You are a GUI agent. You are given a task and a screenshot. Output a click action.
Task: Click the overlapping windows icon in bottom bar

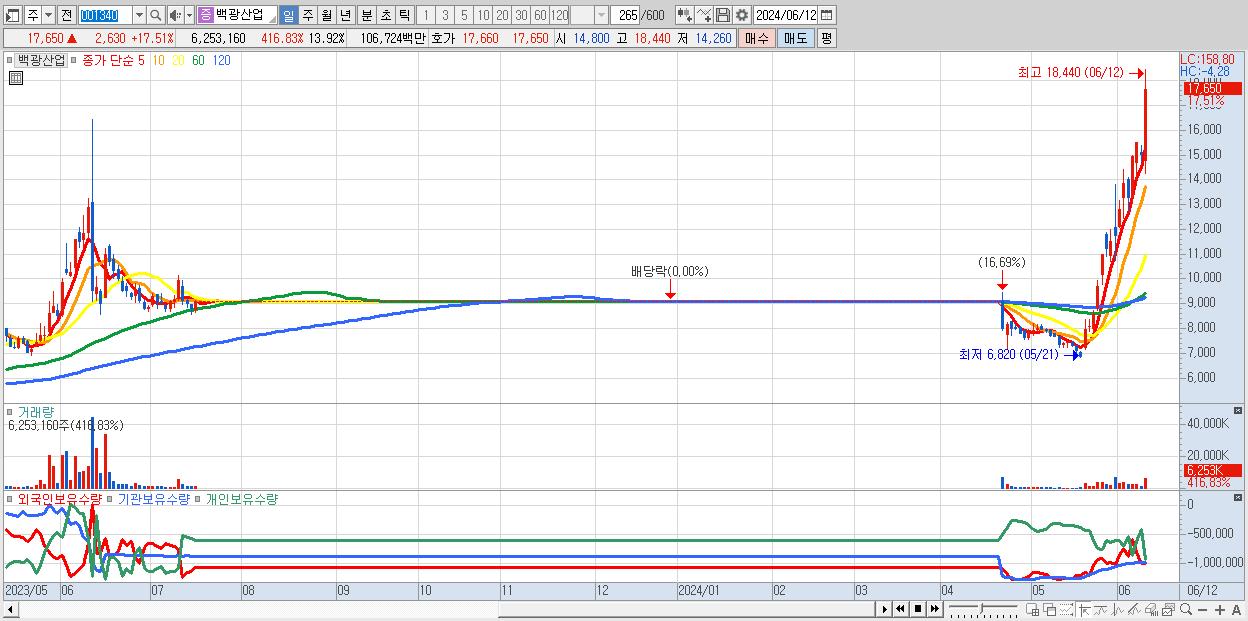1049,609
